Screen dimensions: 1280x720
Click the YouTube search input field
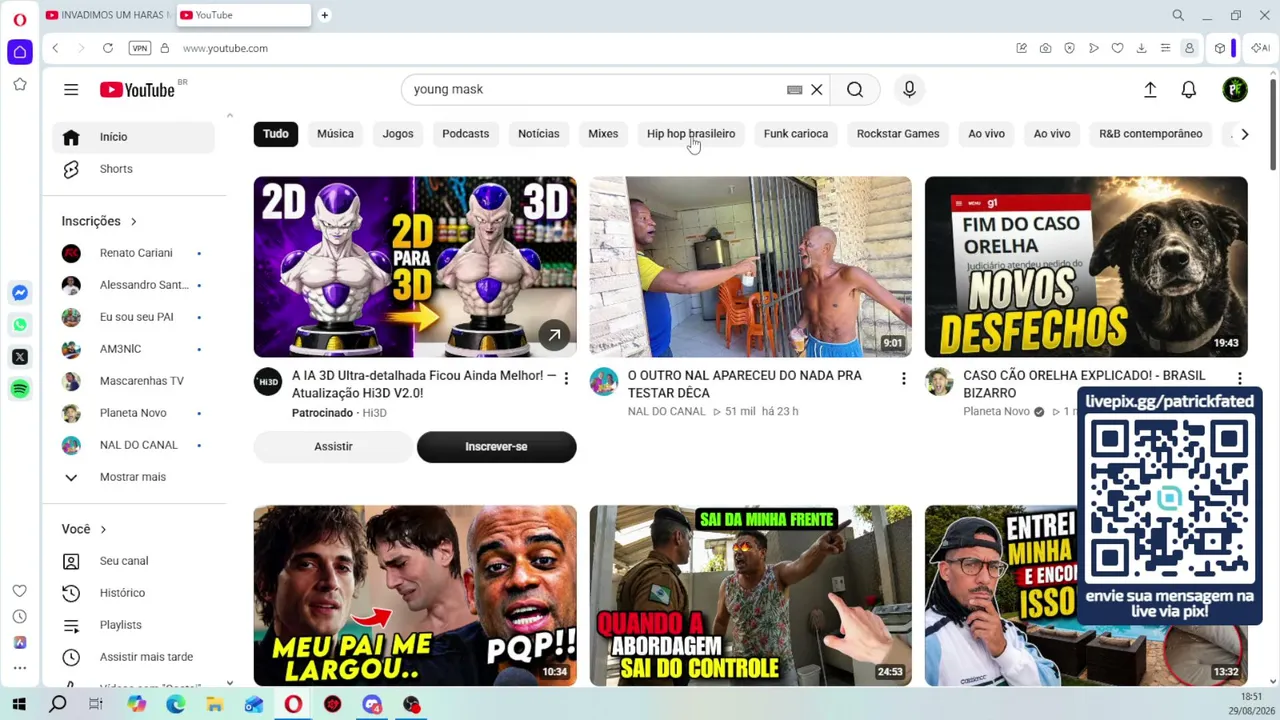[x=595, y=90]
